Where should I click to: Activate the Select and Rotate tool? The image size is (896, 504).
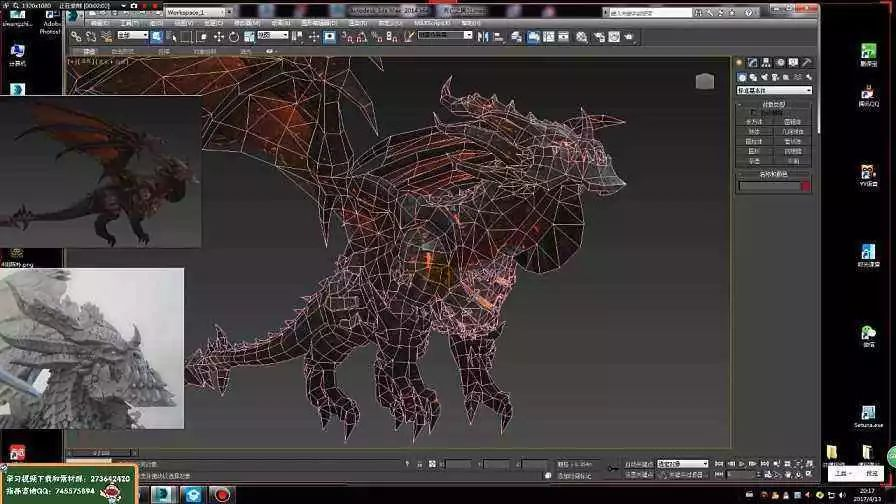click(x=234, y=37)
